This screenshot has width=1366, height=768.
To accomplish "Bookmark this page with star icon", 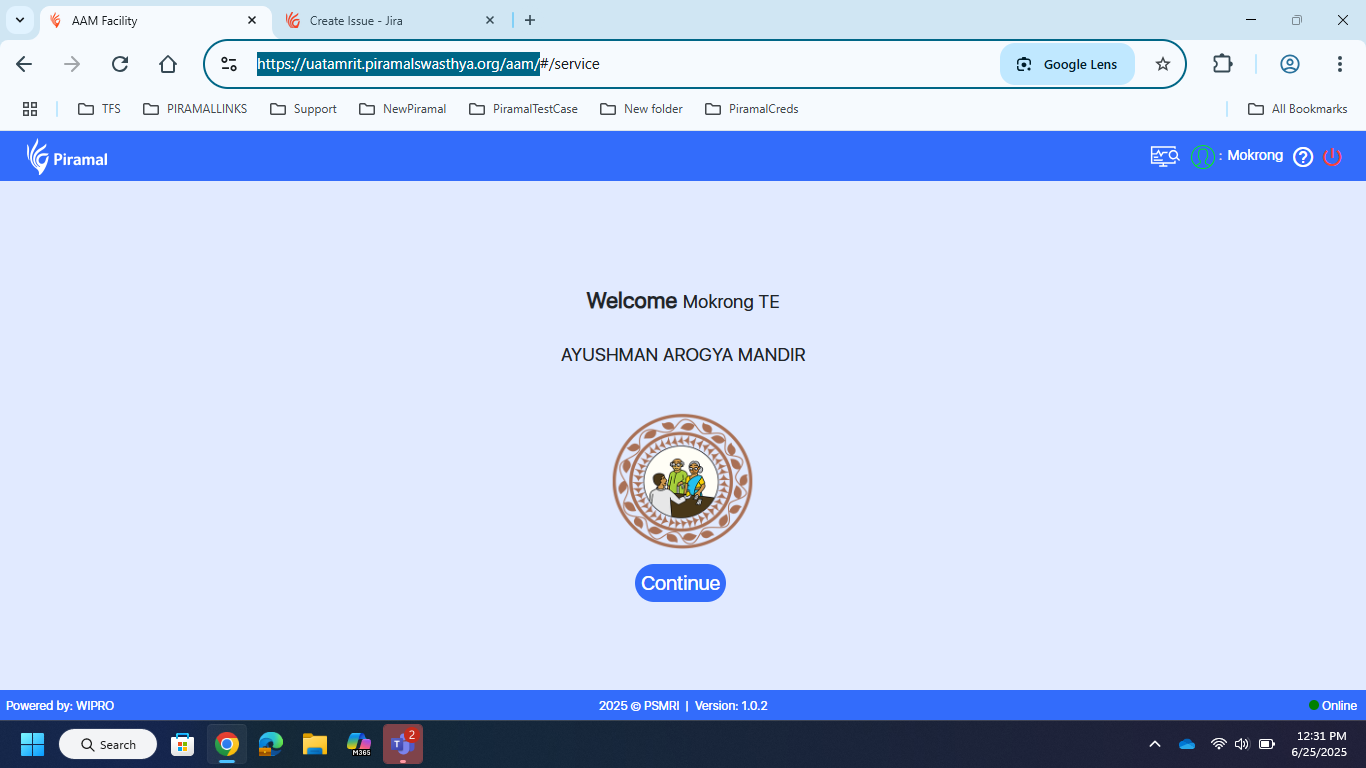I will click(1162, 64).
